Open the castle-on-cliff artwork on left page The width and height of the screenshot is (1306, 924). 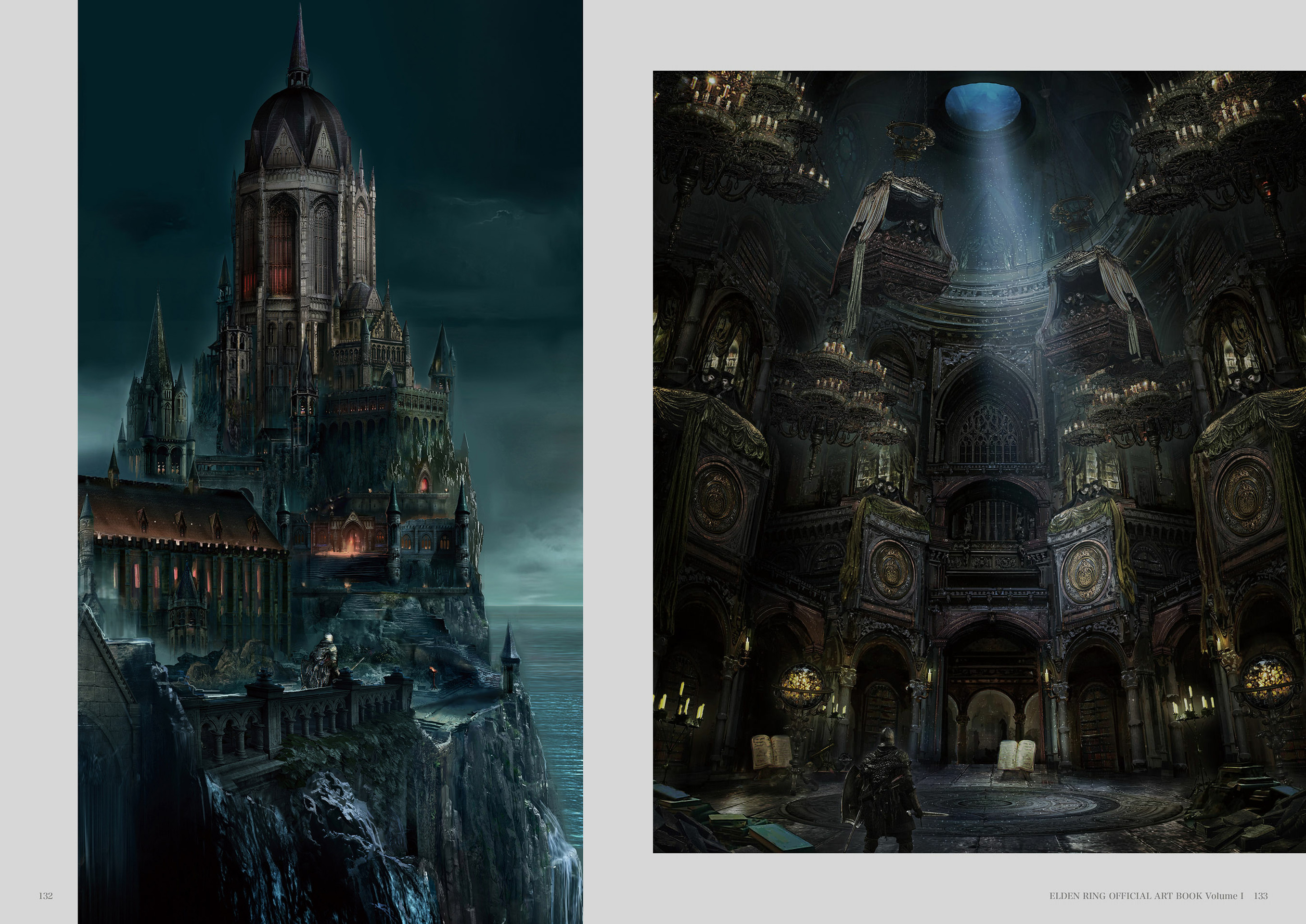330,462
